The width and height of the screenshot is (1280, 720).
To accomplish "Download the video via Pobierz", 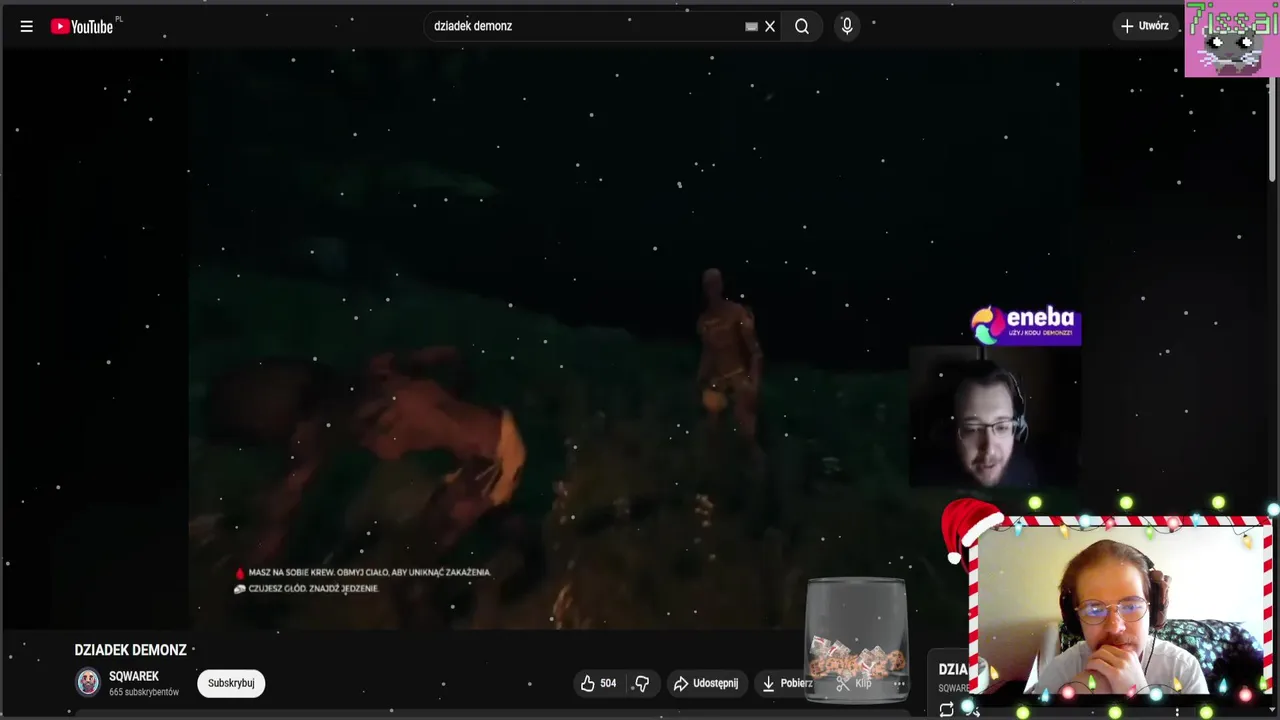I will (x=787, y=683).
